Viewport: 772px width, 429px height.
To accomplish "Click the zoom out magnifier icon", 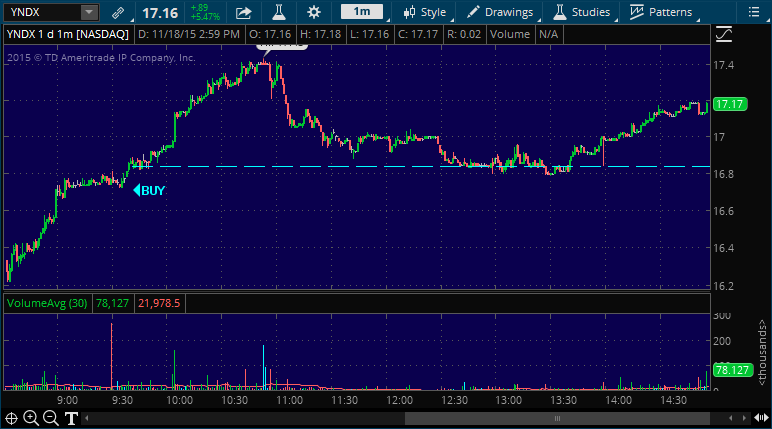I will [51, 419].
